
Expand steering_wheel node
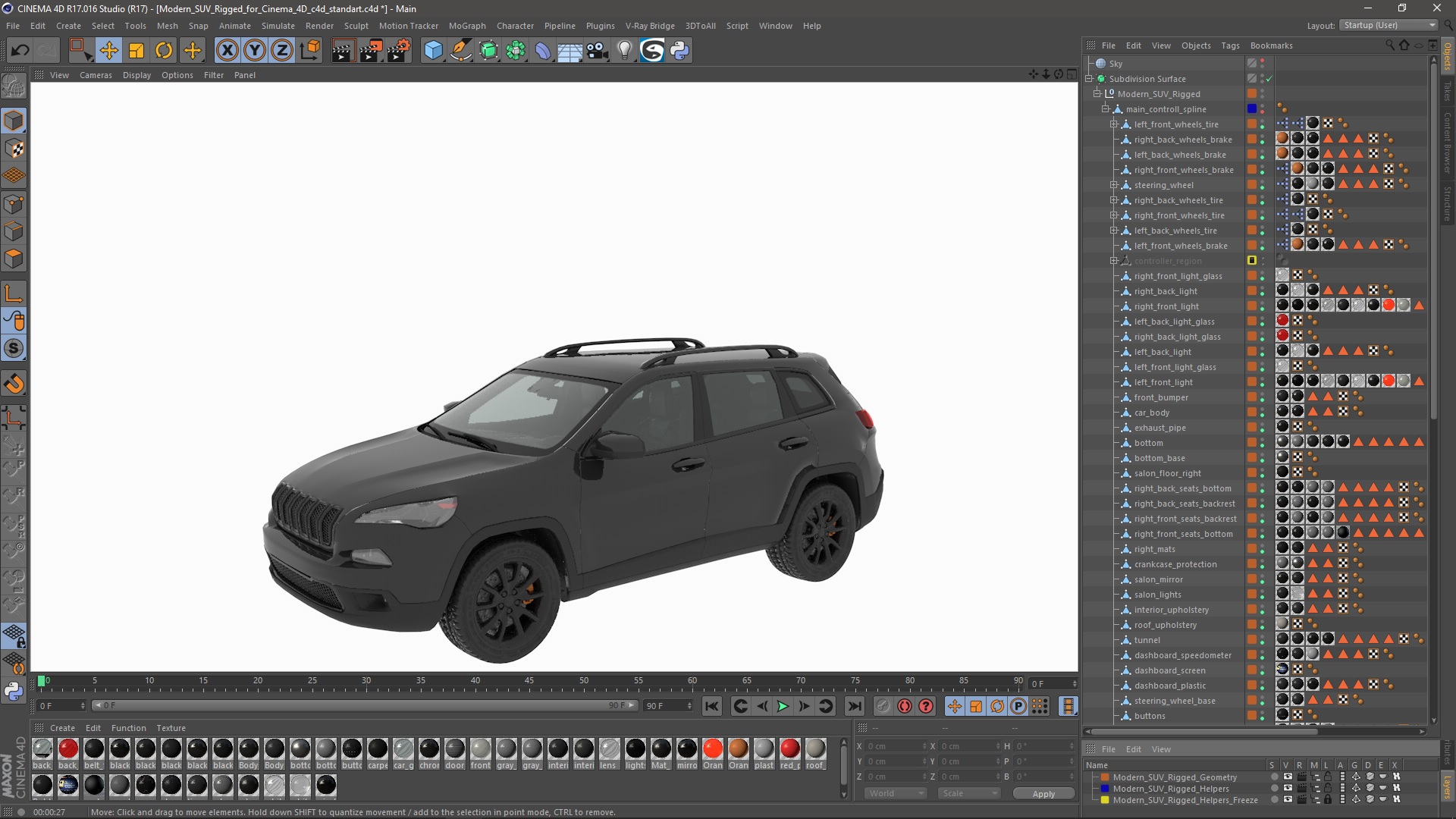click(1114, 185)
